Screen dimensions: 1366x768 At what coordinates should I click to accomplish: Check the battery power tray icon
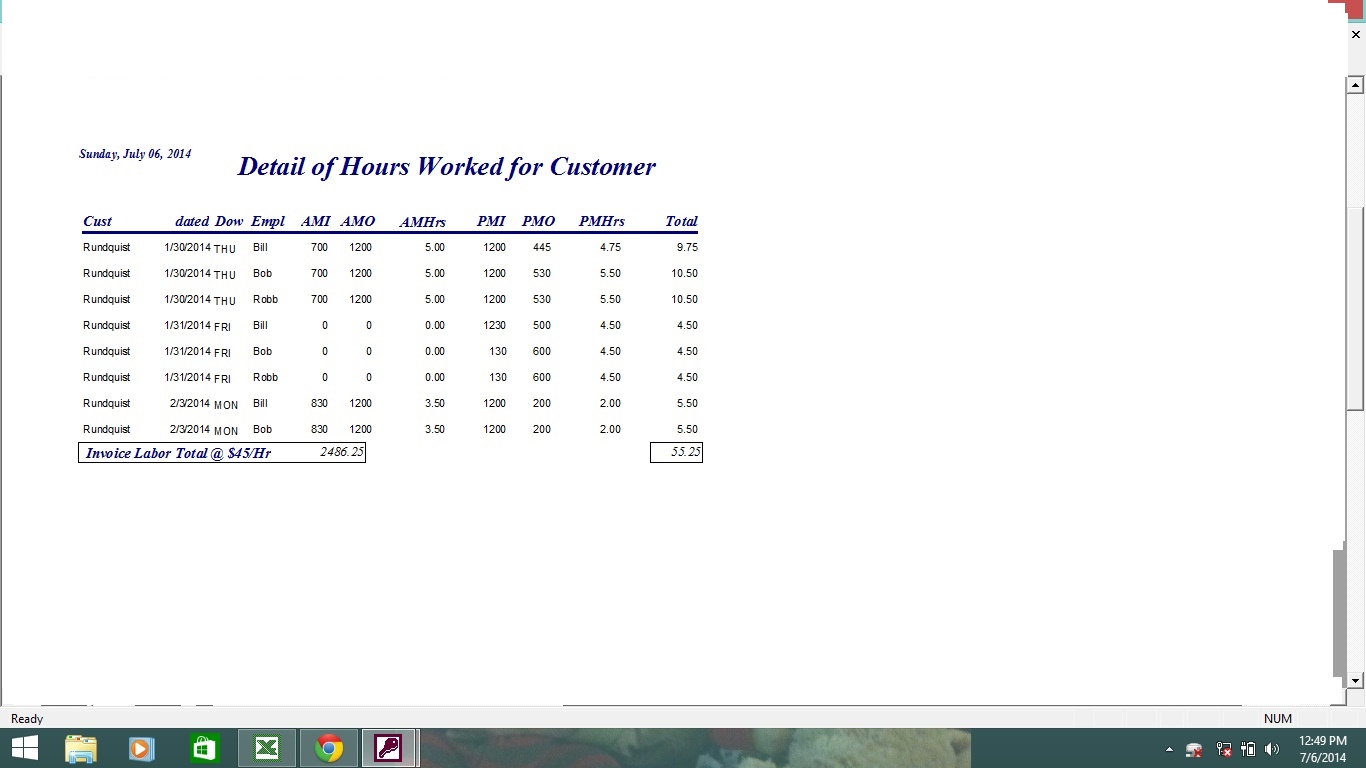coord(1248,749)
